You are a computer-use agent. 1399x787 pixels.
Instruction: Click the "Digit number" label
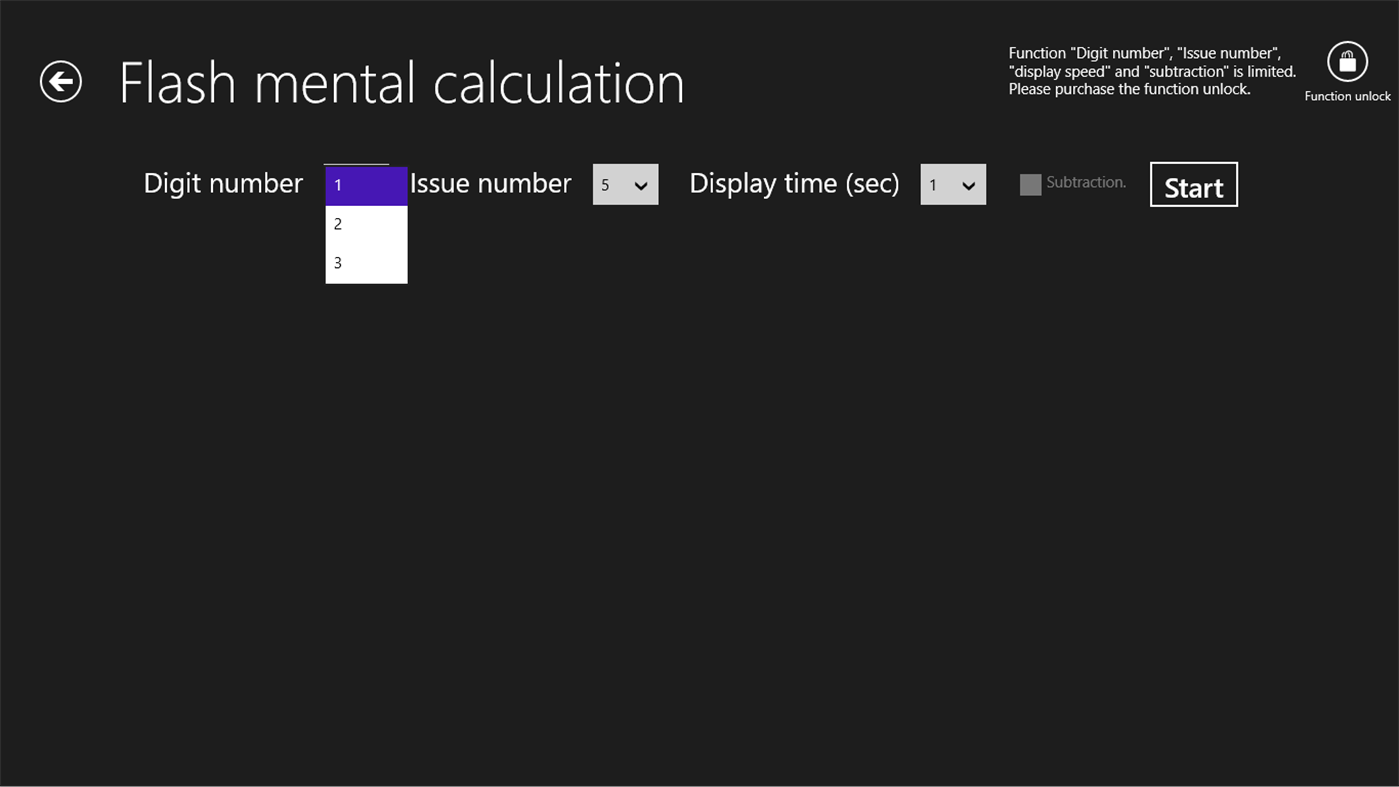(223, 183)
